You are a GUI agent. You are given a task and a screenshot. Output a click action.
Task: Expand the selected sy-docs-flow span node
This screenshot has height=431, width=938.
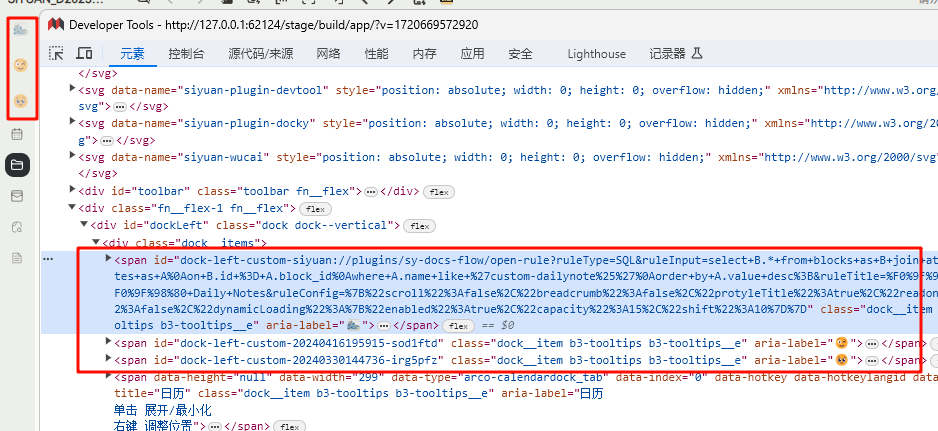(x=108, y=259)
